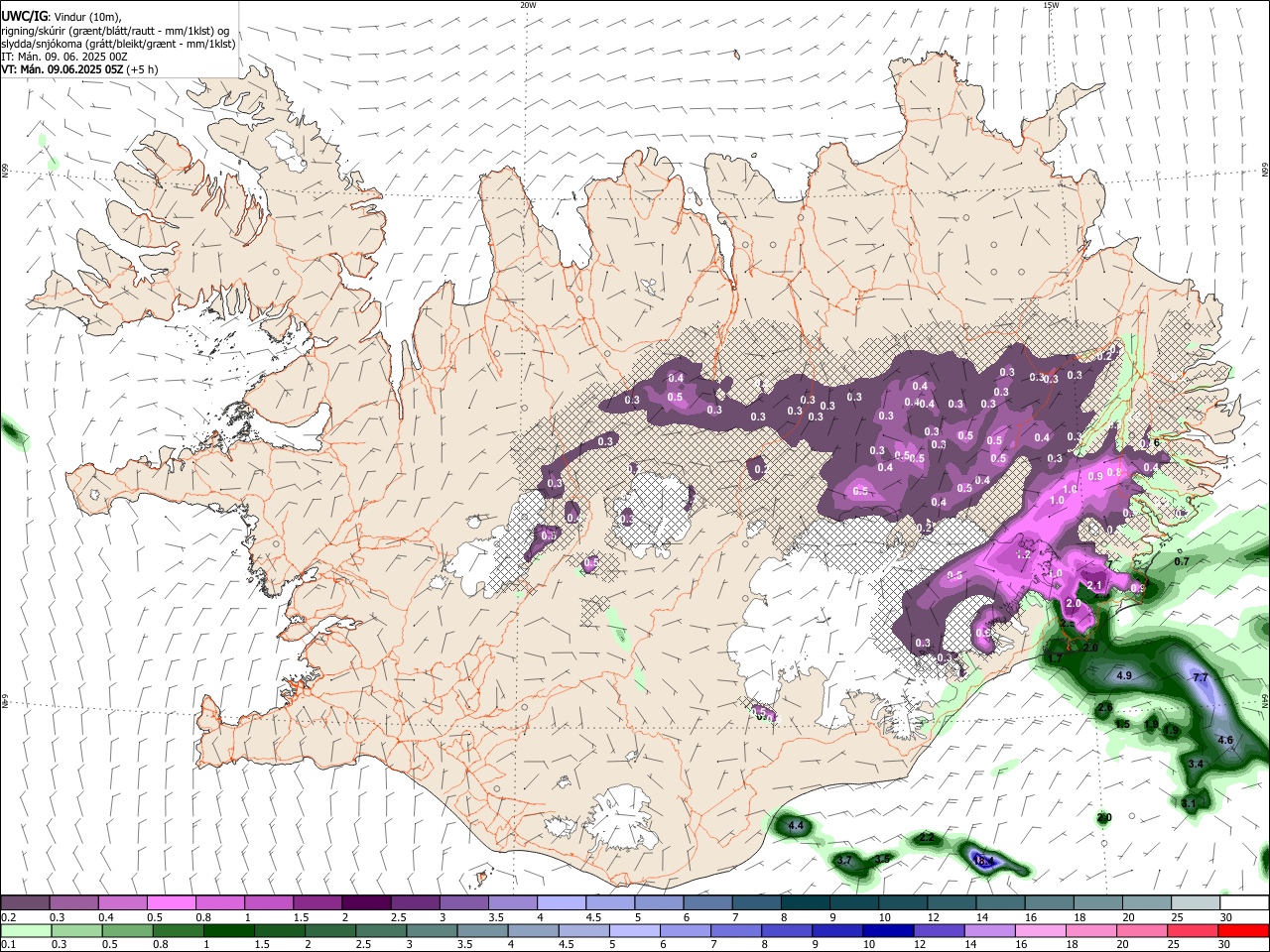This screenshot has width=1270, height=952.
Task: Click the light lavender 4 mm snow swatch
Action: 560,902
